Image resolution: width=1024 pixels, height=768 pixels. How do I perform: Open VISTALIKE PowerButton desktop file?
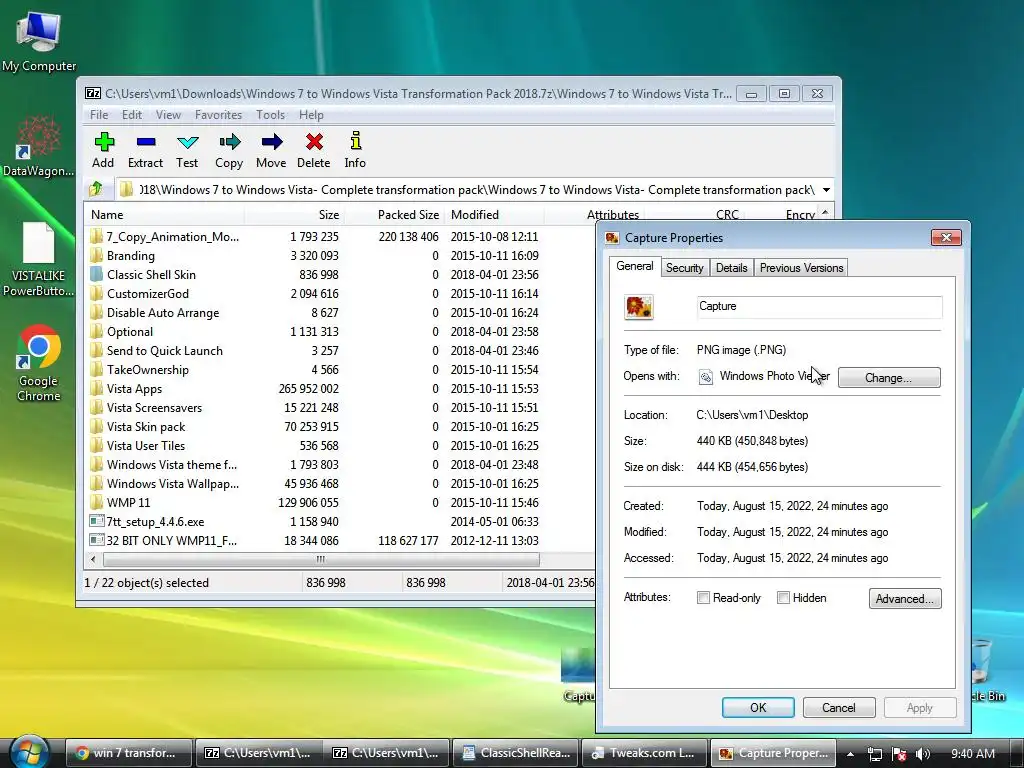[x=39, y=259]
